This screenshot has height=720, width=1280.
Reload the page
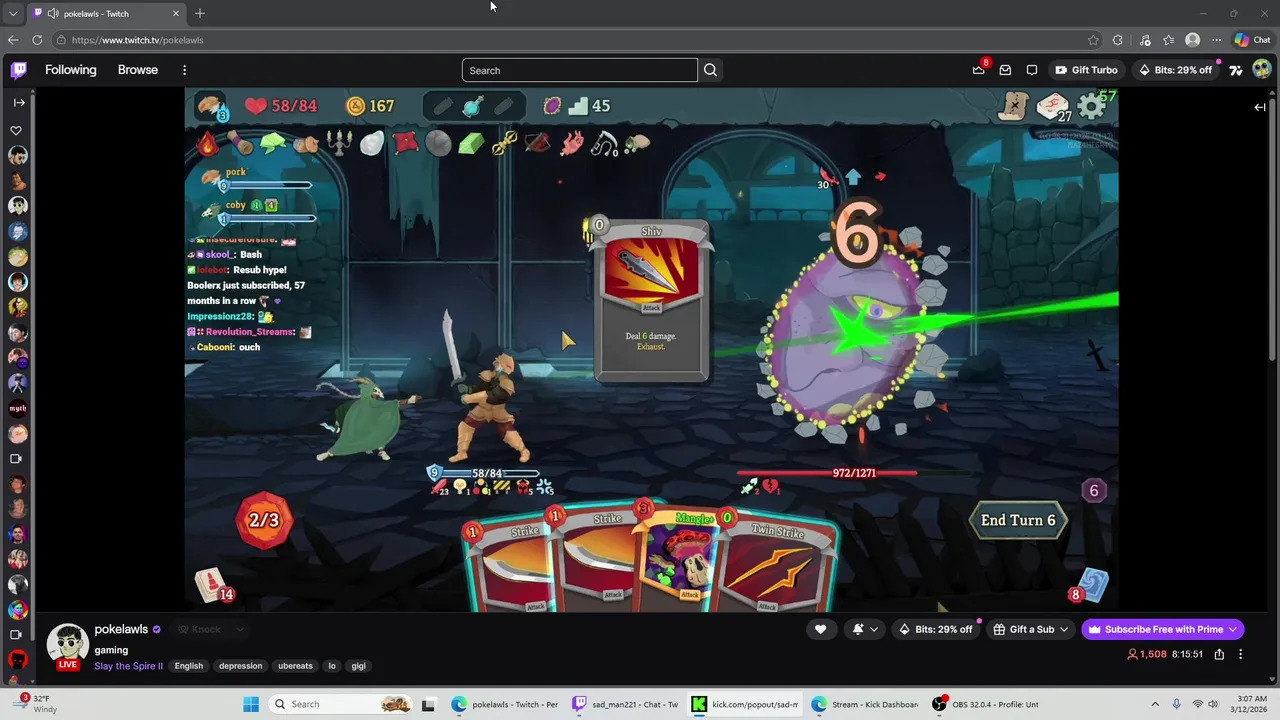(x=37, y=40)
